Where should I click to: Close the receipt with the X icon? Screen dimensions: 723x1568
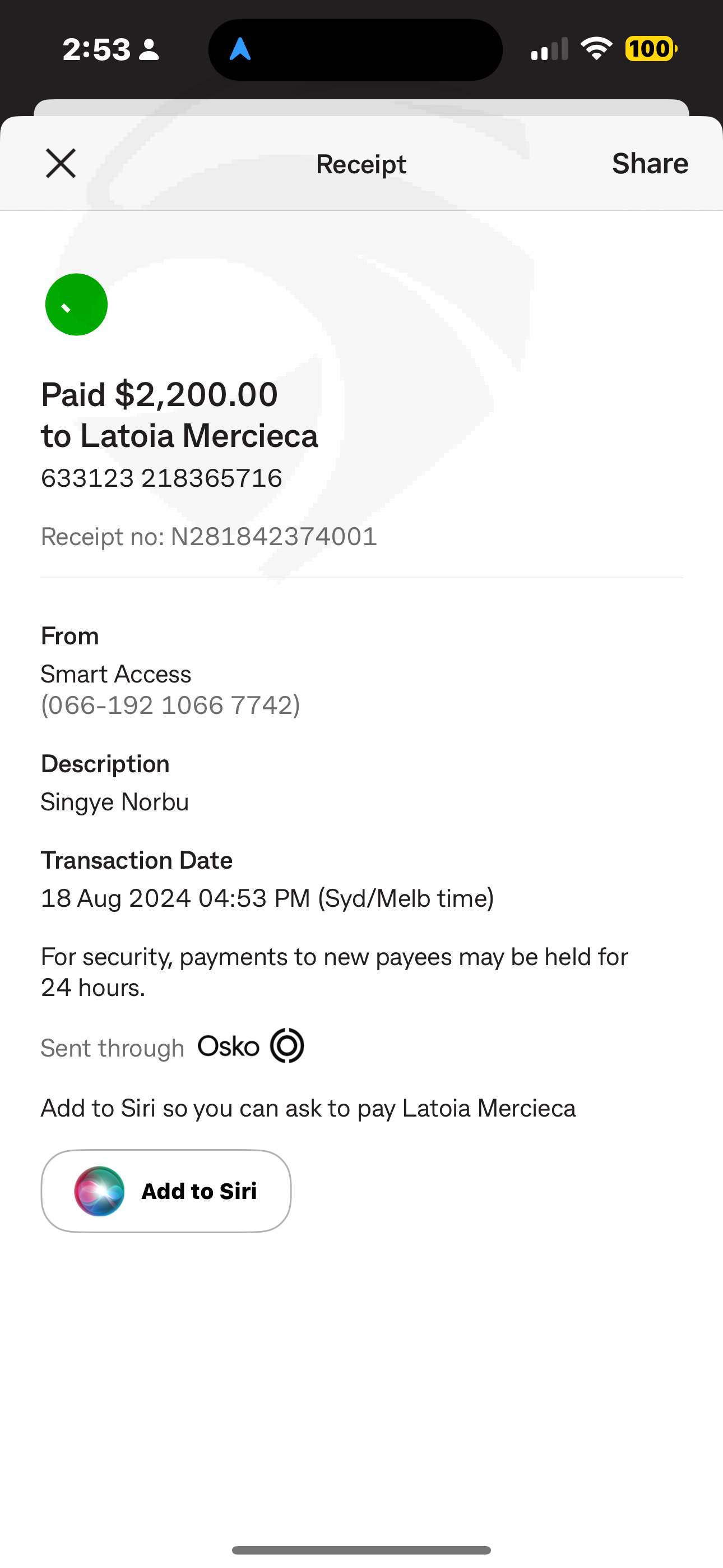tap(61, 164)
